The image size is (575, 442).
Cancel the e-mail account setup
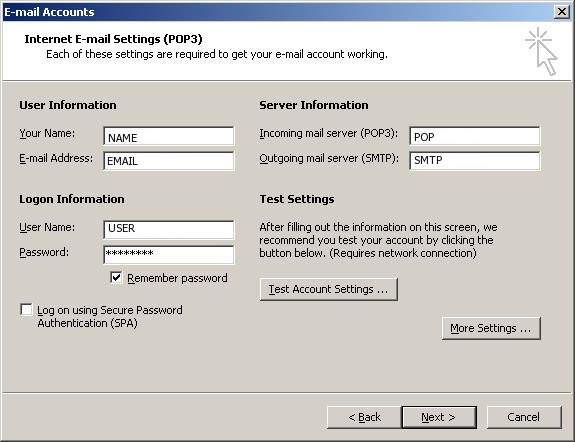coord(524,417)
